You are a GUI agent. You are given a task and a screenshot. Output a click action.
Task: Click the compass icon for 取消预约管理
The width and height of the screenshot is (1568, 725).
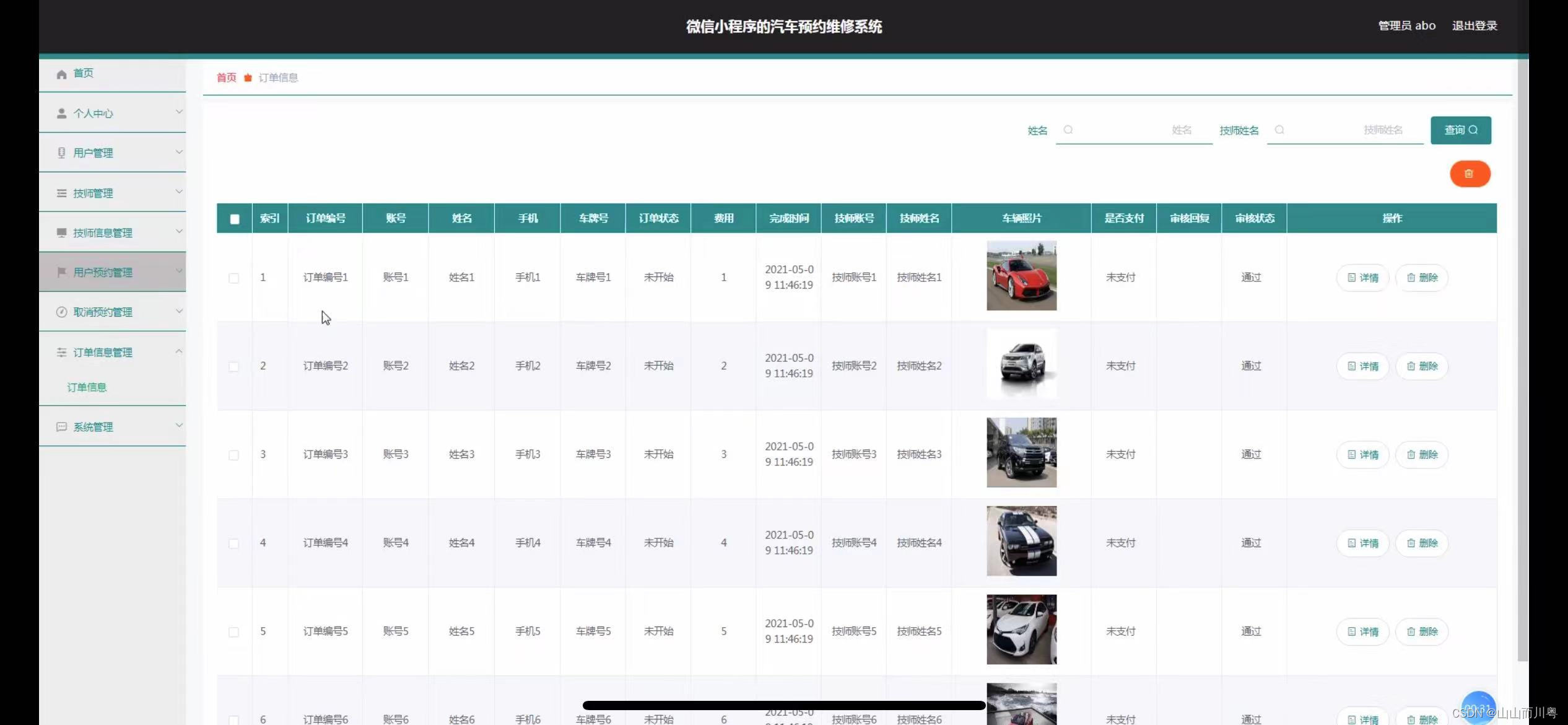point(61,312)
